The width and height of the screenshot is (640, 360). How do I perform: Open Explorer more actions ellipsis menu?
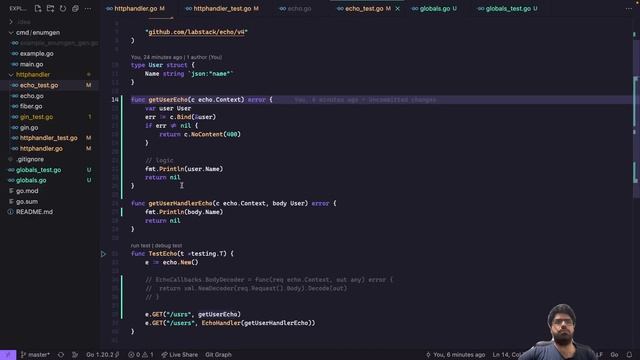[88, 8]
